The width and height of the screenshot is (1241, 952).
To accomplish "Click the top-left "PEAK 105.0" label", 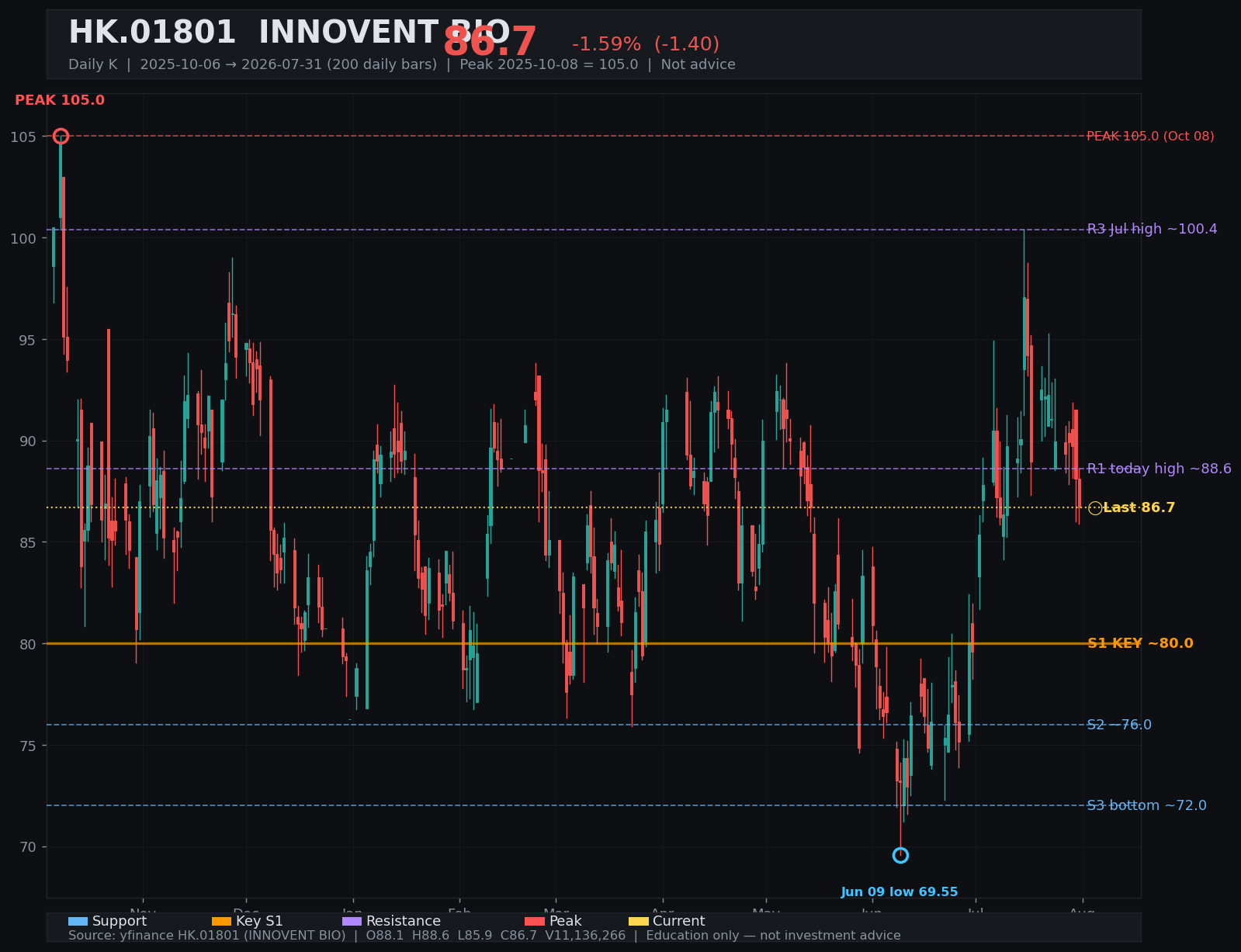I will pos(60,101).
